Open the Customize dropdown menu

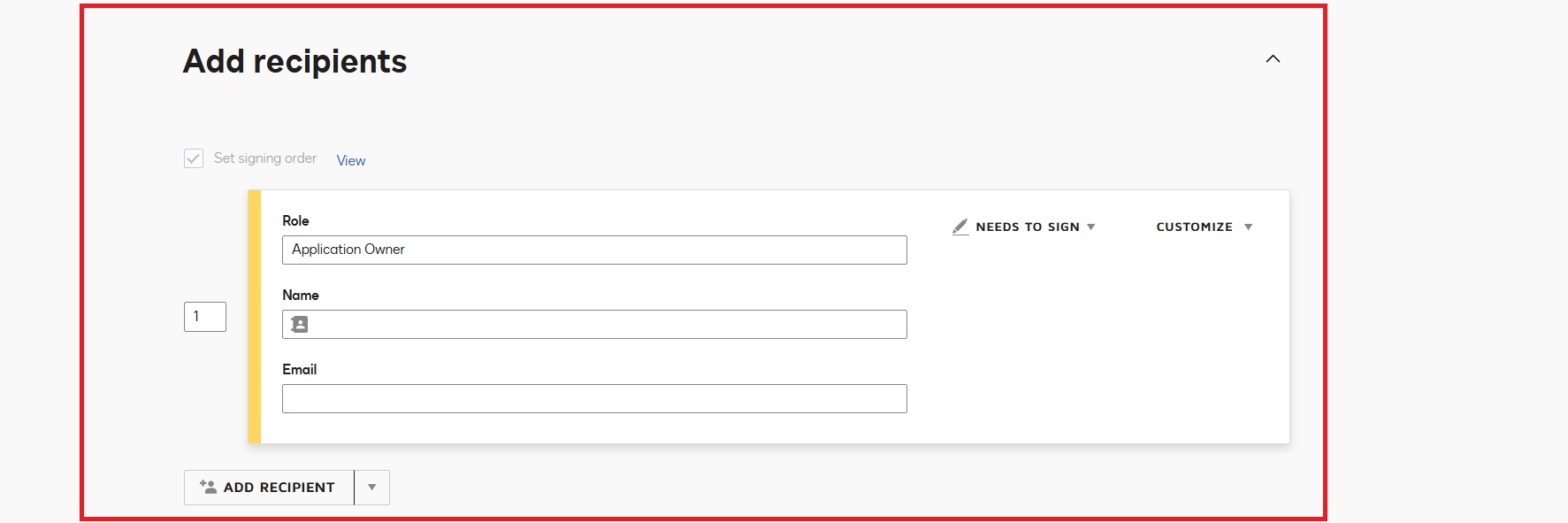[1194, 227]
